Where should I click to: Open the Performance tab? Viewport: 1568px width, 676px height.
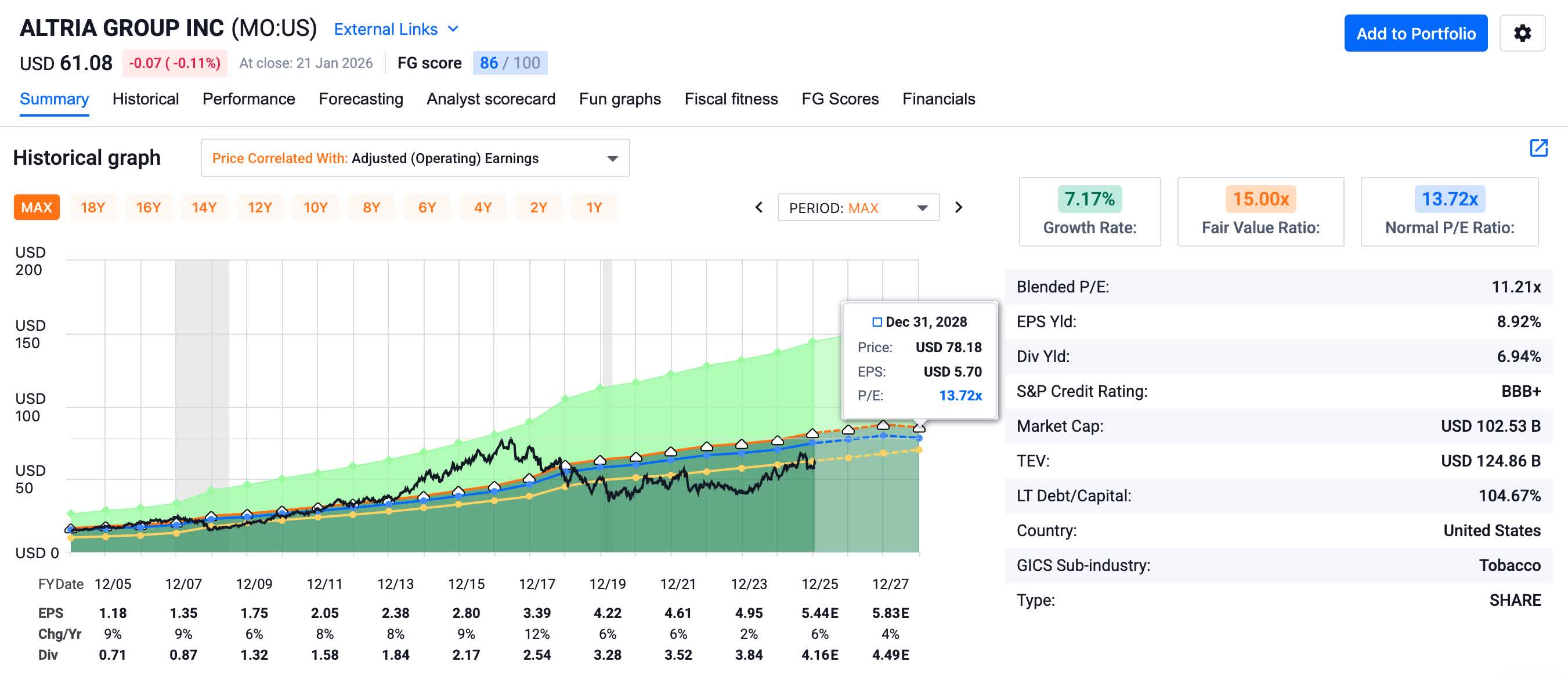248,99
